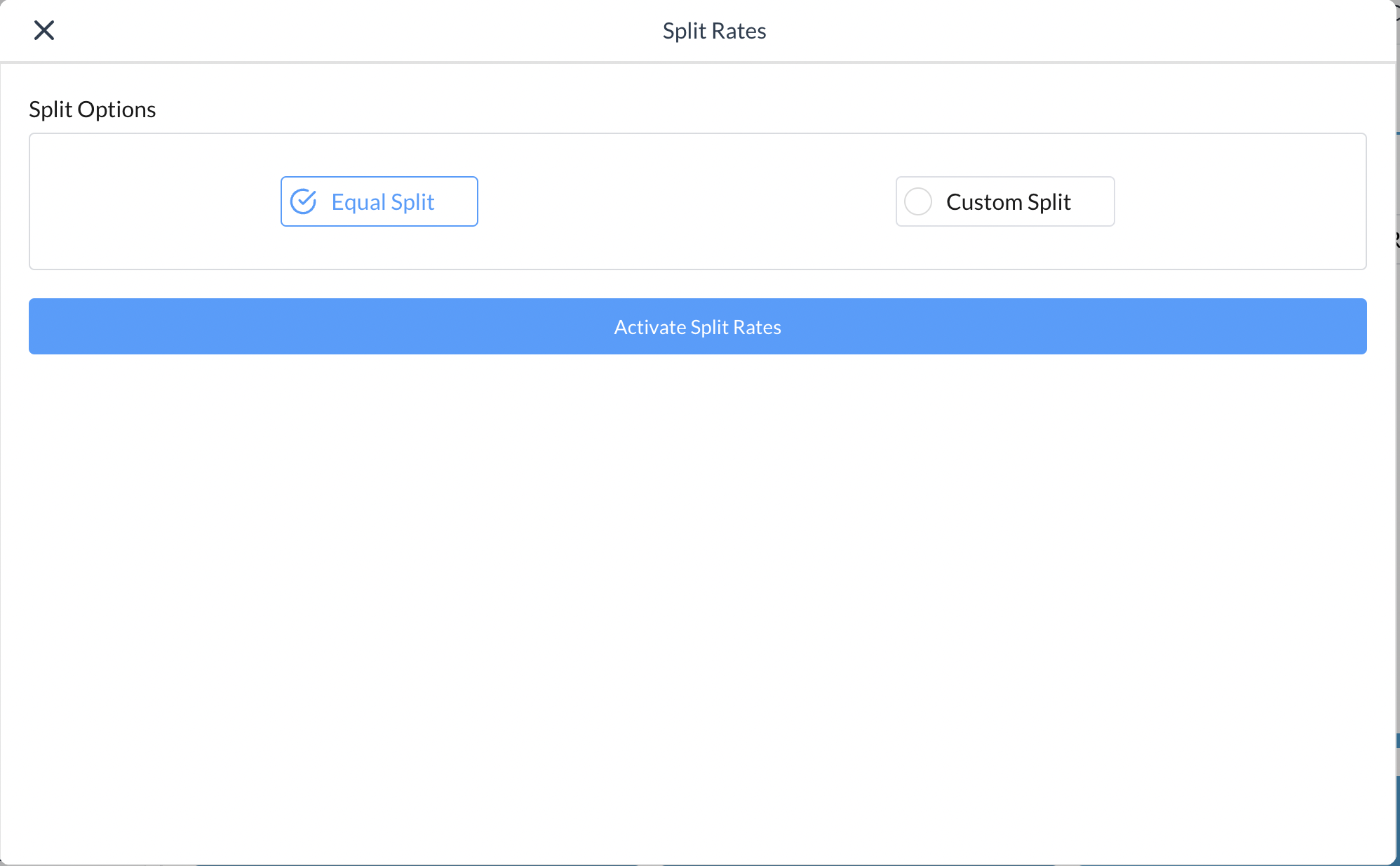Click the right side of the Equal Split box
This screenshot has width=1400, height=866.
[459, 201]
